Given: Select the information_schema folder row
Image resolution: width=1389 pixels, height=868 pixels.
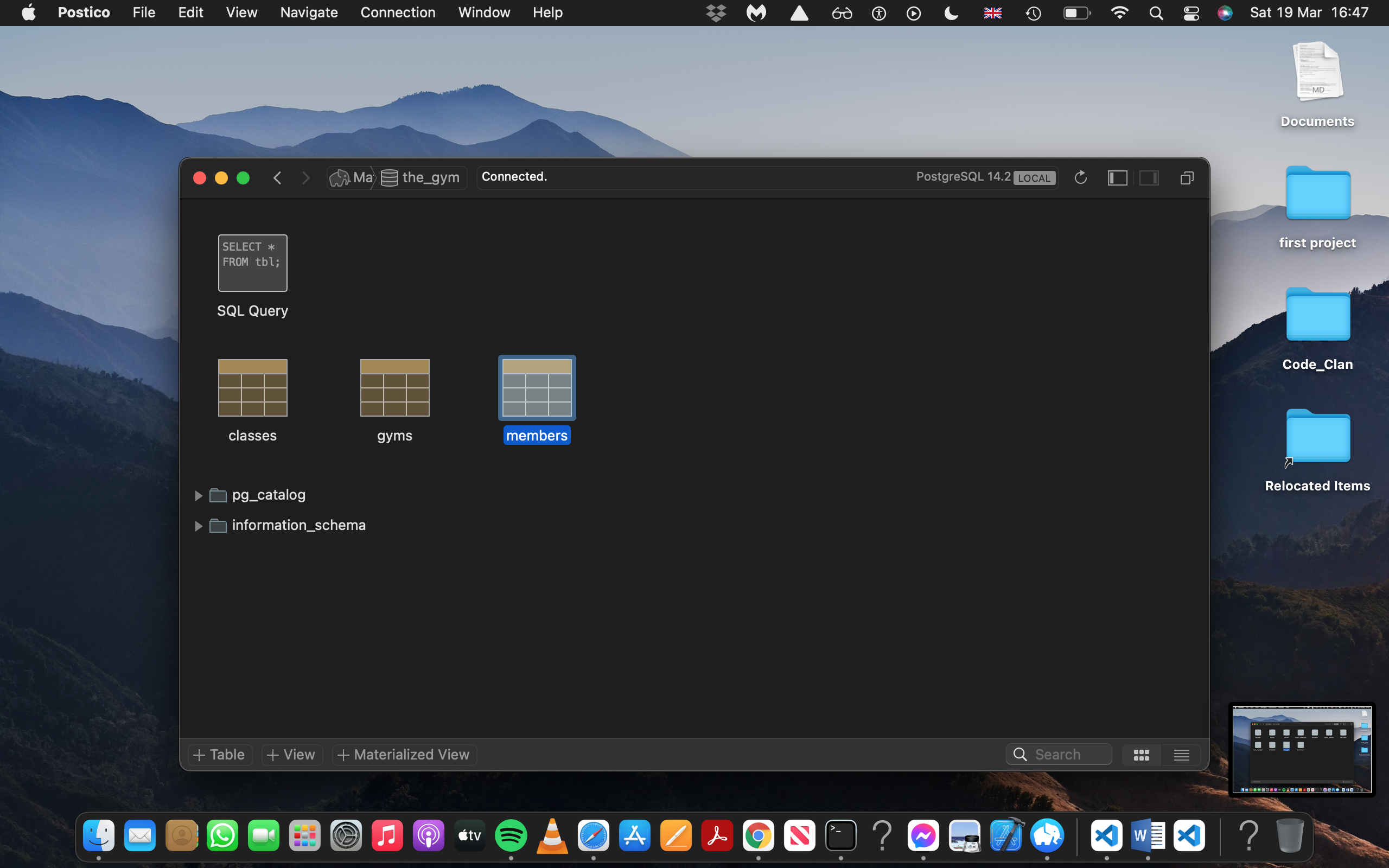Looking at the screenshot, I should pyautogui.click(x=287, y=525).
